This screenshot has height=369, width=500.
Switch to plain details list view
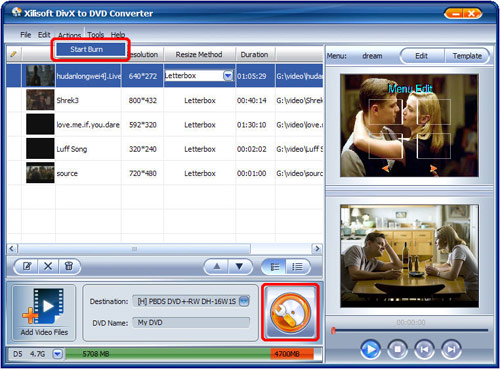(x=297, y=267)
